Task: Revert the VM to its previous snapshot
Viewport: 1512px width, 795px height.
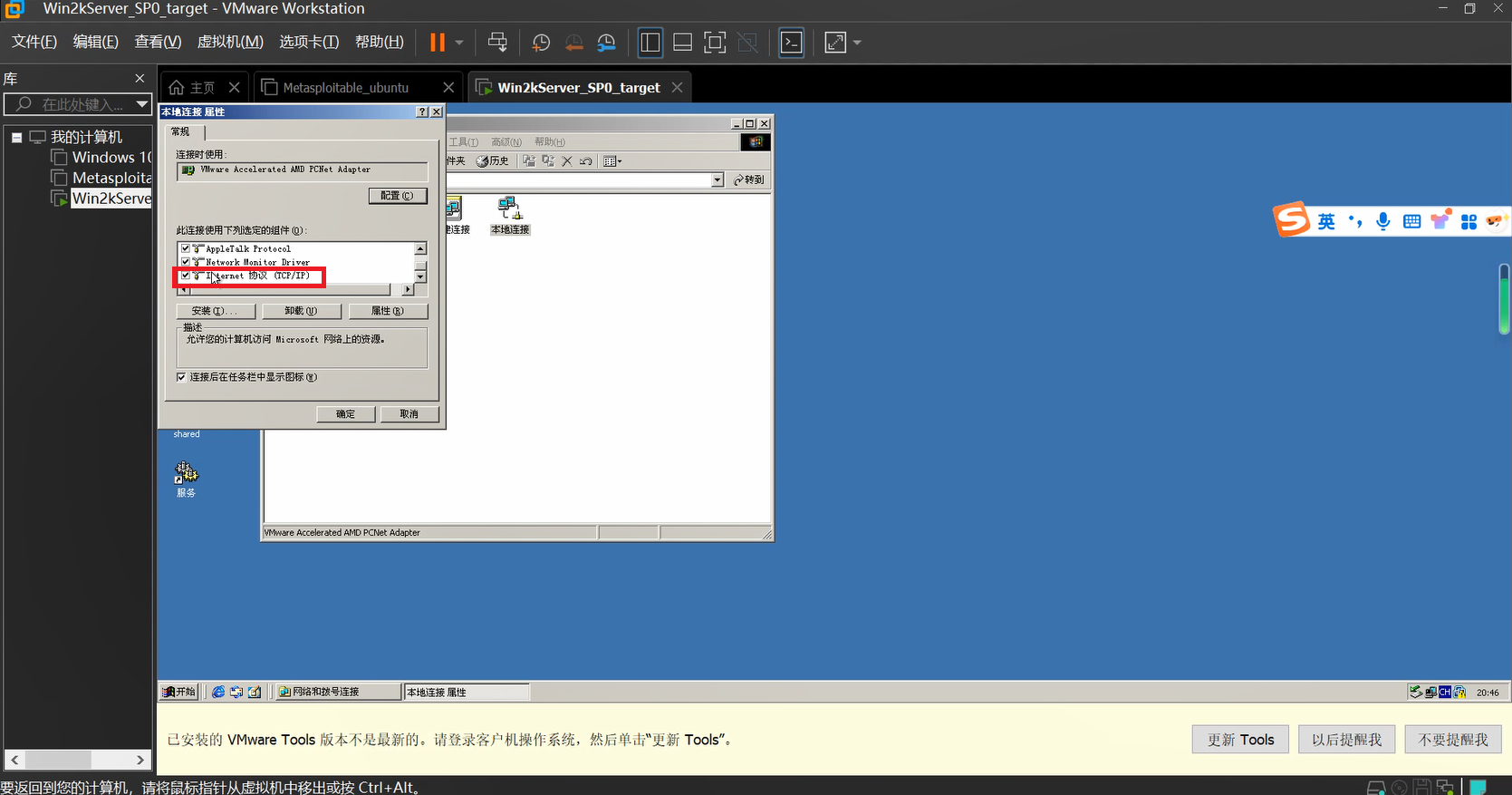Action: coord(573,43)
